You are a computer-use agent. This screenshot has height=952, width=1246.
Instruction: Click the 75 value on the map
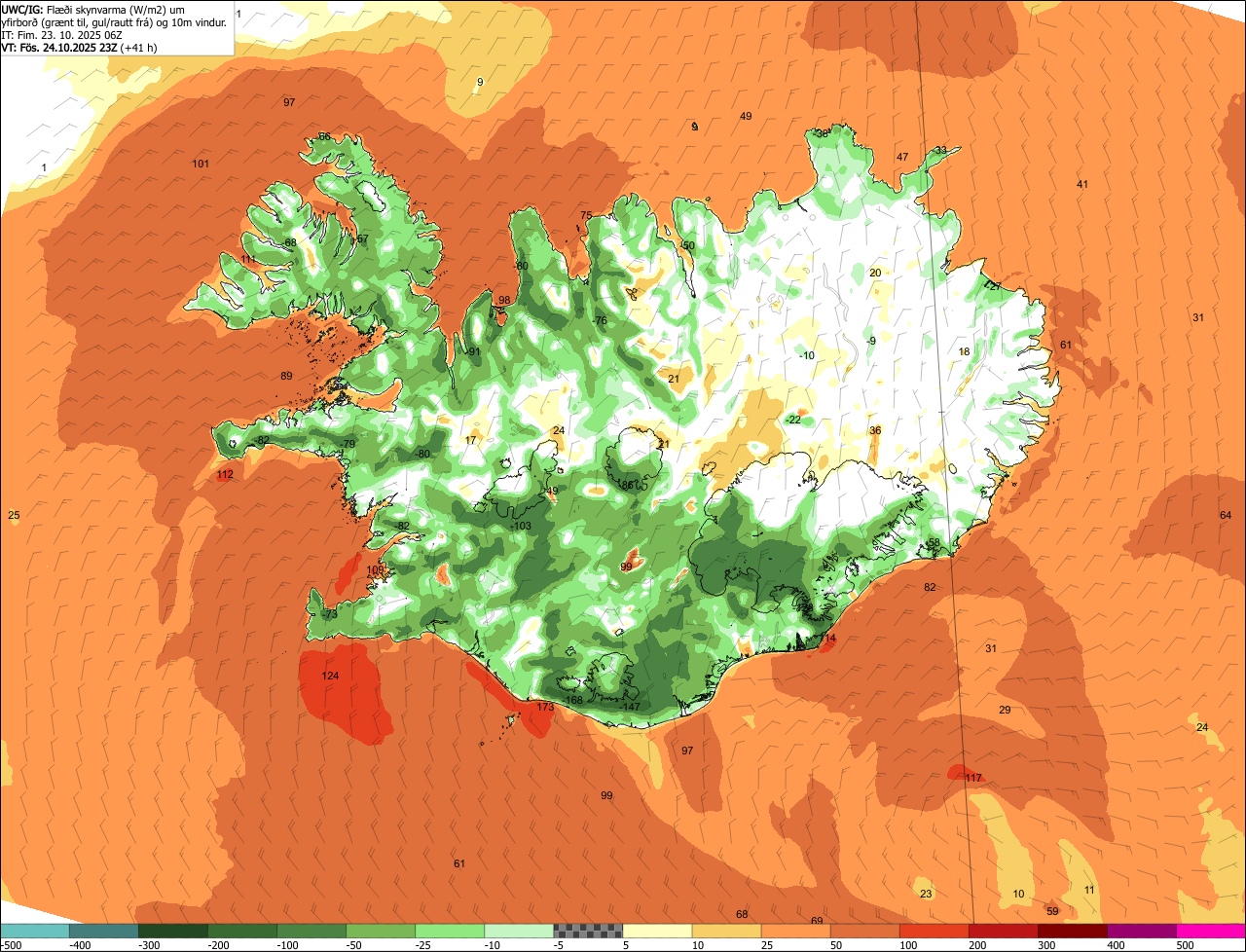(x=586, y=215)
